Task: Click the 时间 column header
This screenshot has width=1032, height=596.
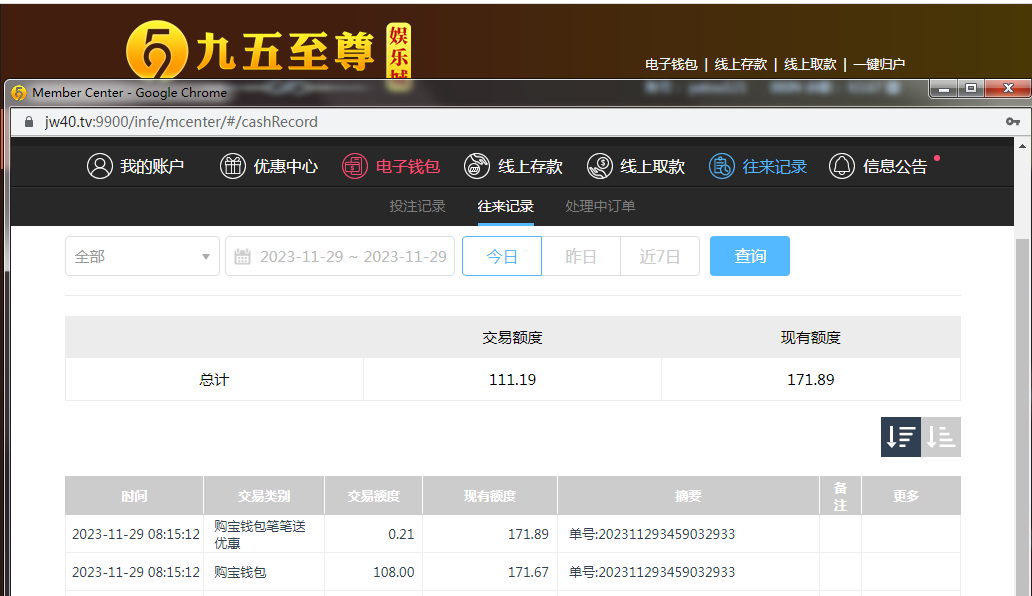Action: pyautogui.click(x=134, y=496)
